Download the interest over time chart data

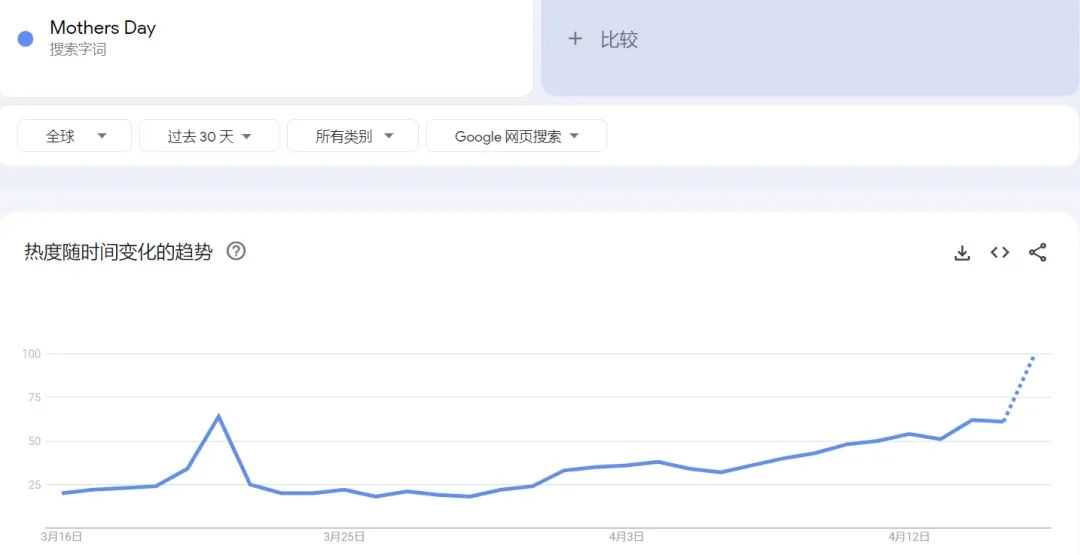click(x=962, y=253)
